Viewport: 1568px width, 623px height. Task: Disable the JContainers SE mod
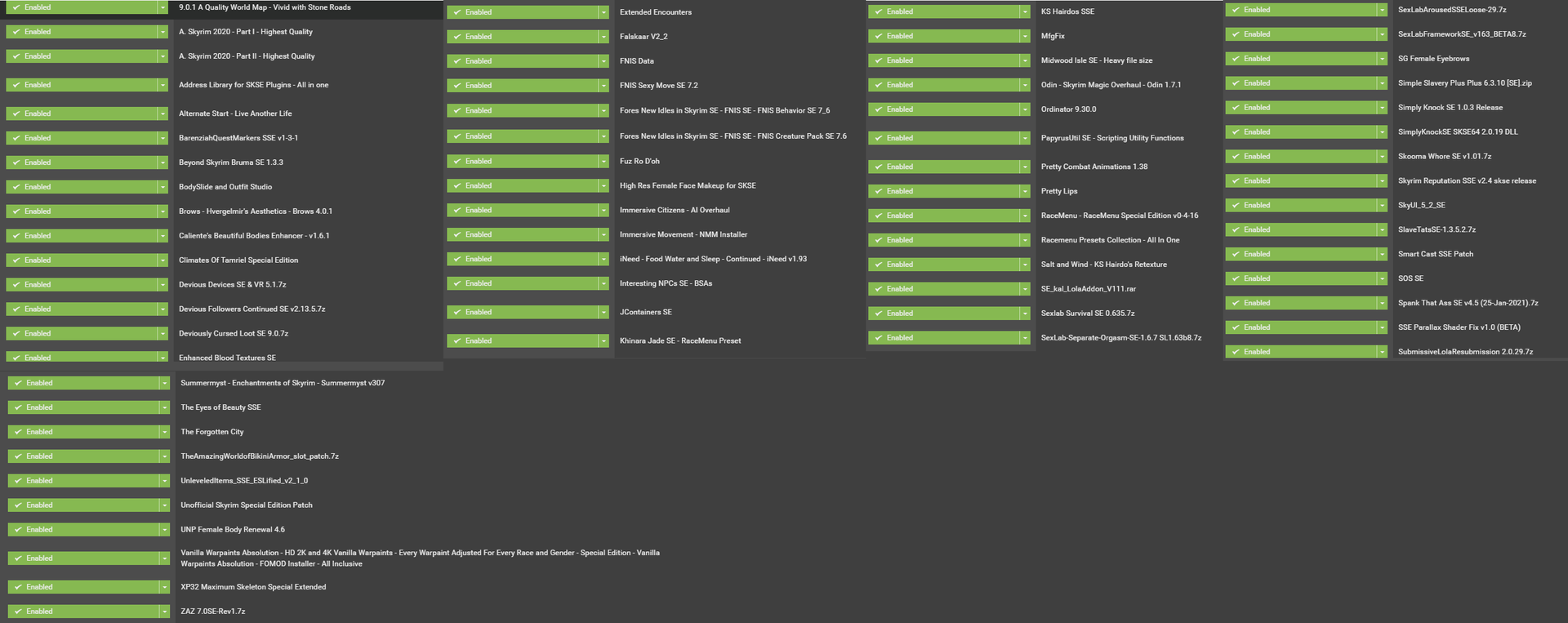[x=523, y=312]
